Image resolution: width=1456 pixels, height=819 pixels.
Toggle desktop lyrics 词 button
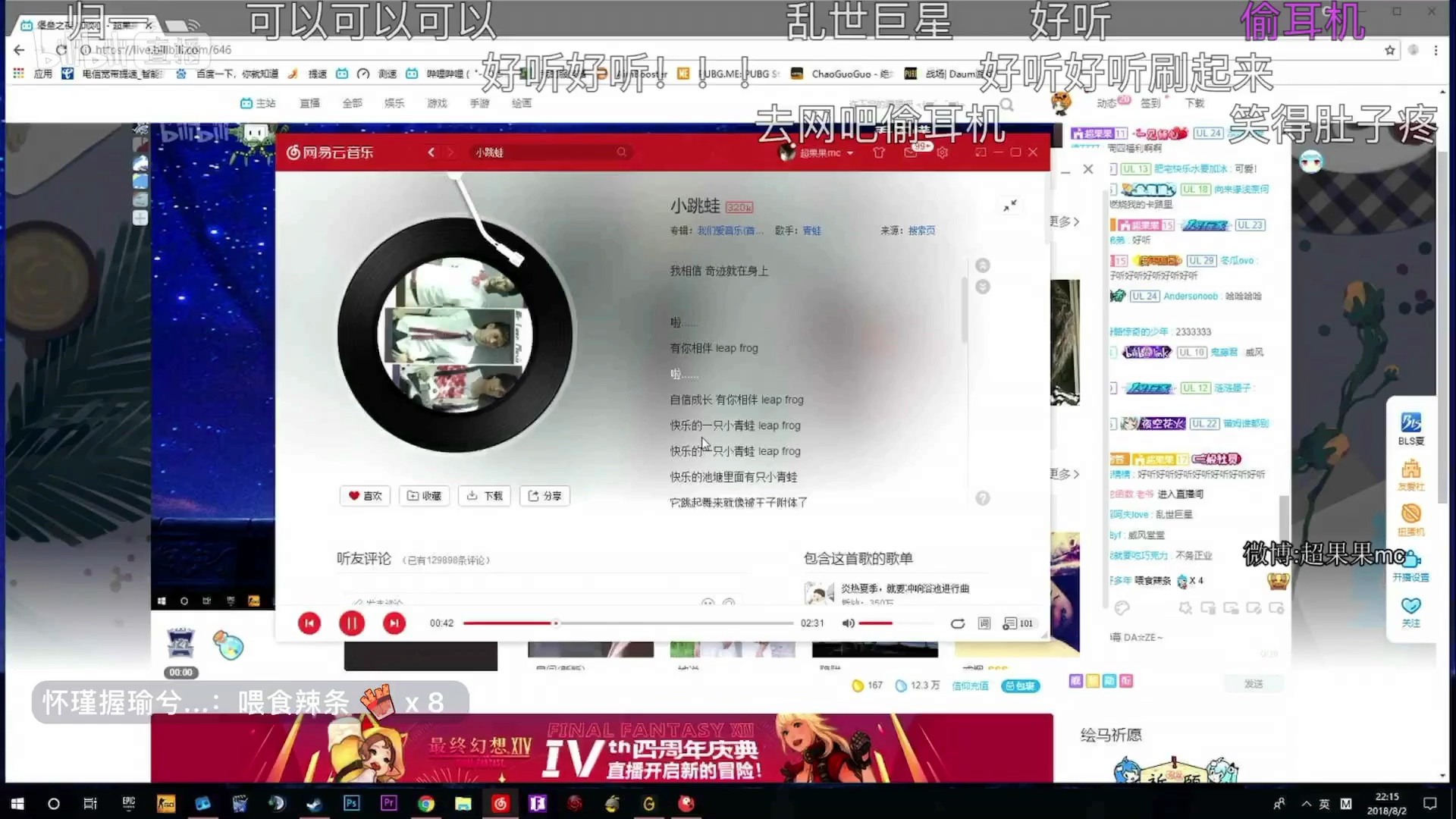click(984, 623)
